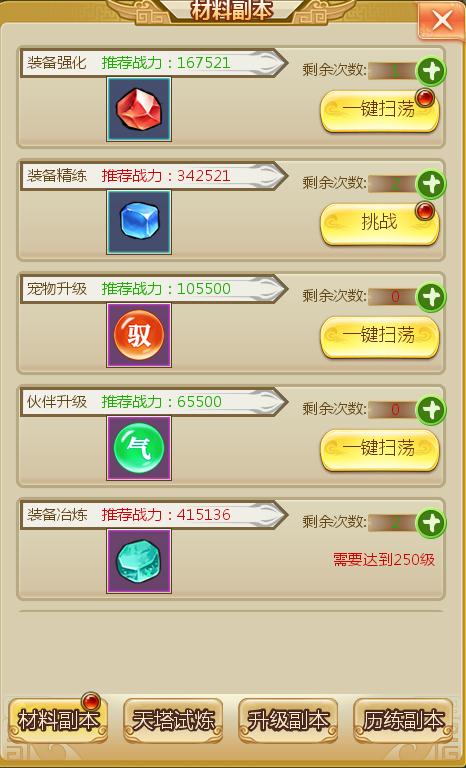Add attempts with 装备冶炼 plus icon
Screen dimensions: 466x768
431,524
